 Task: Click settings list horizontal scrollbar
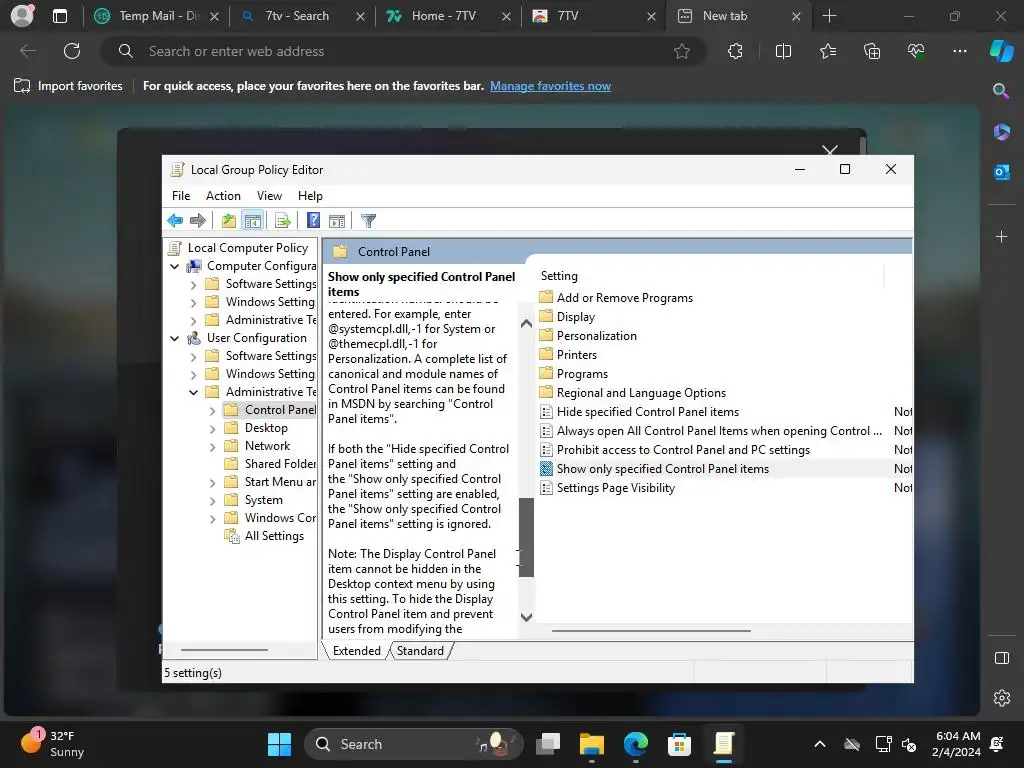pyautogui.click(x=651, y=631)
